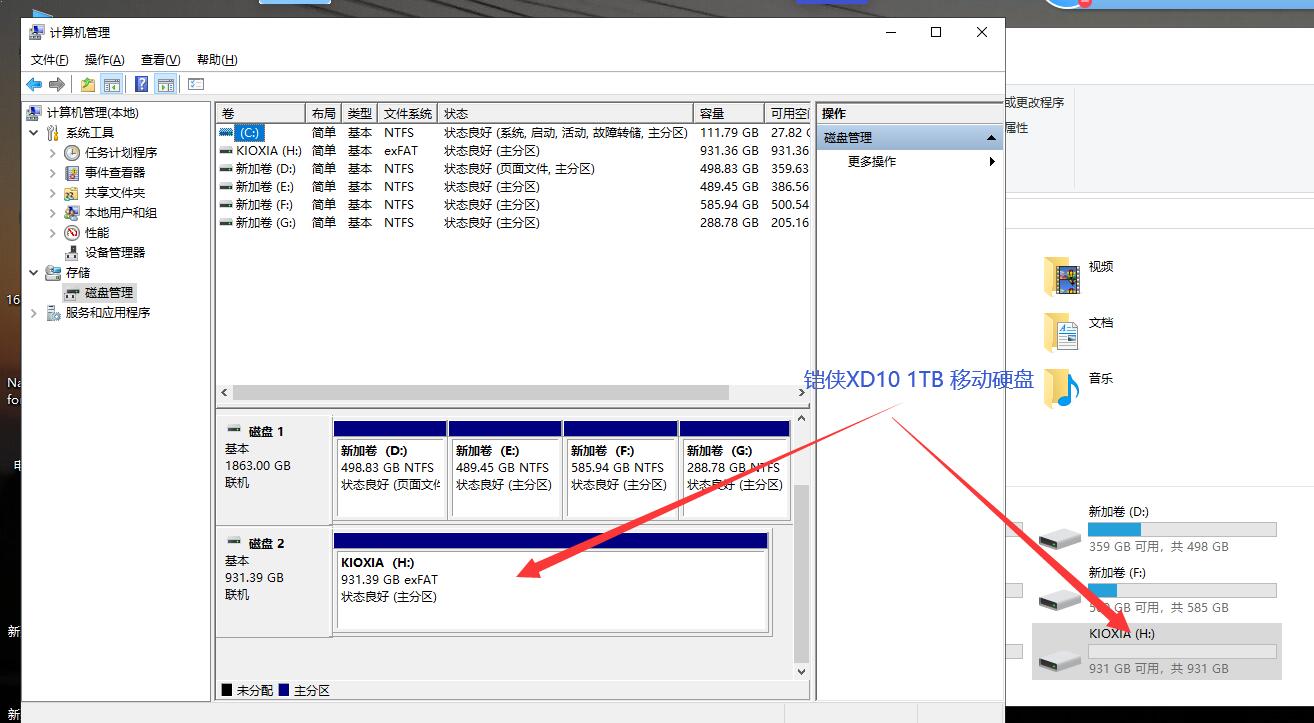Screen dimensions: 1314x723
Task: Open the 帮助(H) menu
Action: point(217,60)
